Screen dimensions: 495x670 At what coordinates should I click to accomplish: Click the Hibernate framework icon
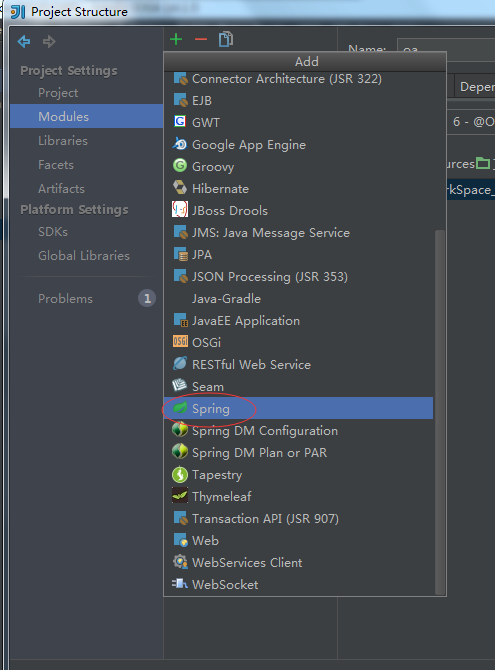(x=180, y=188)
